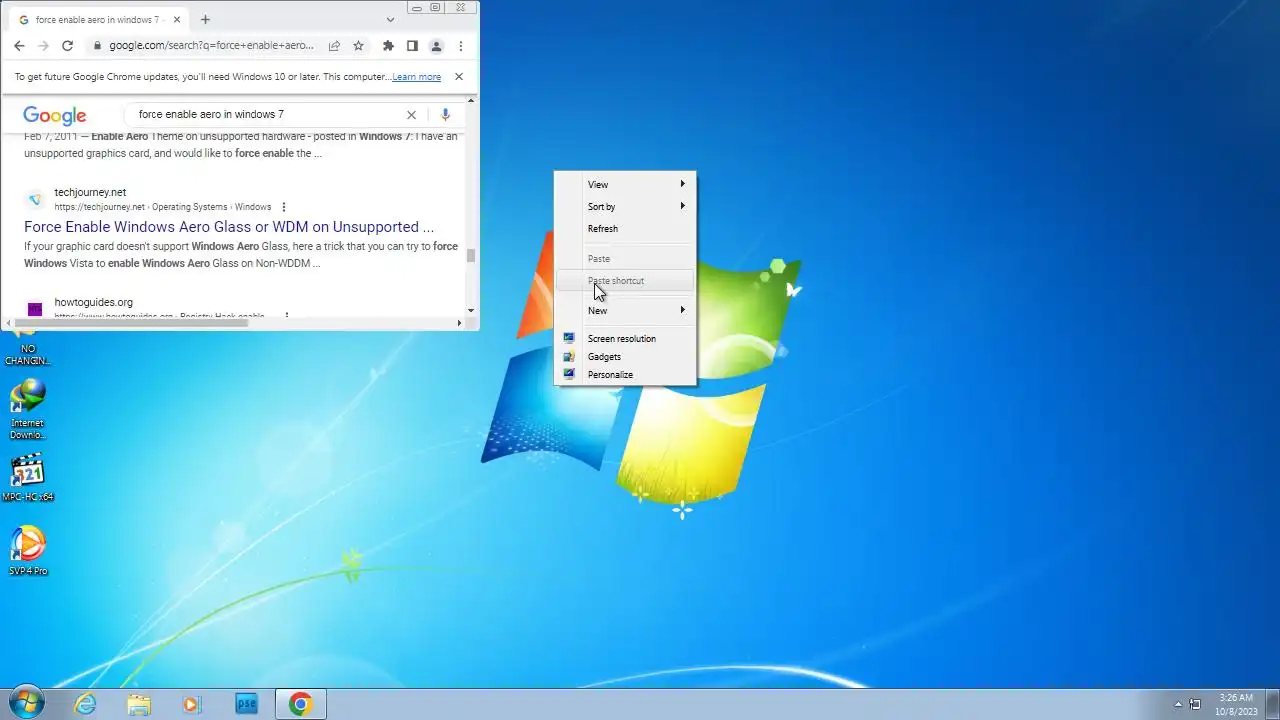Show hidden tray icons arrow
Screen dimensions: 1280x720
(x=1178, y=704)
